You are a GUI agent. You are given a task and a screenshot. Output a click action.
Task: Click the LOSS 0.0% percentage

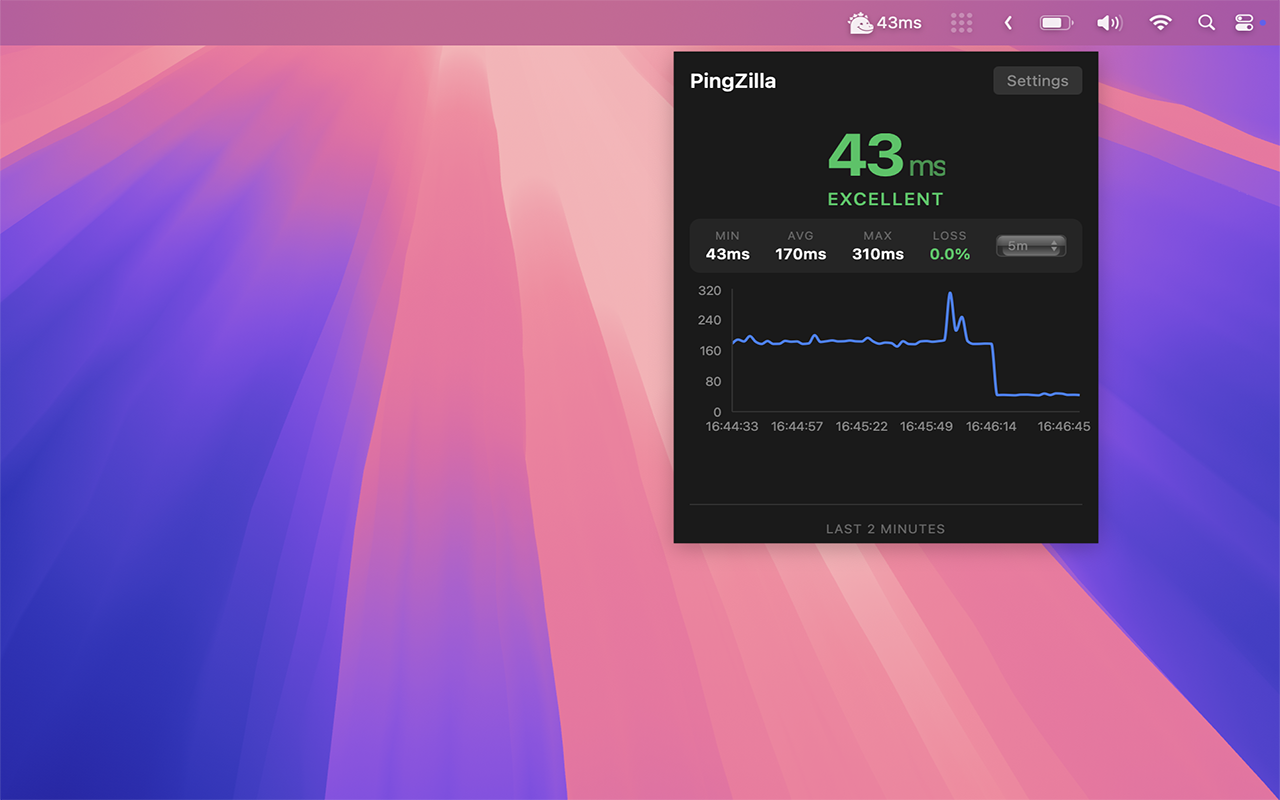pos(948,254)
